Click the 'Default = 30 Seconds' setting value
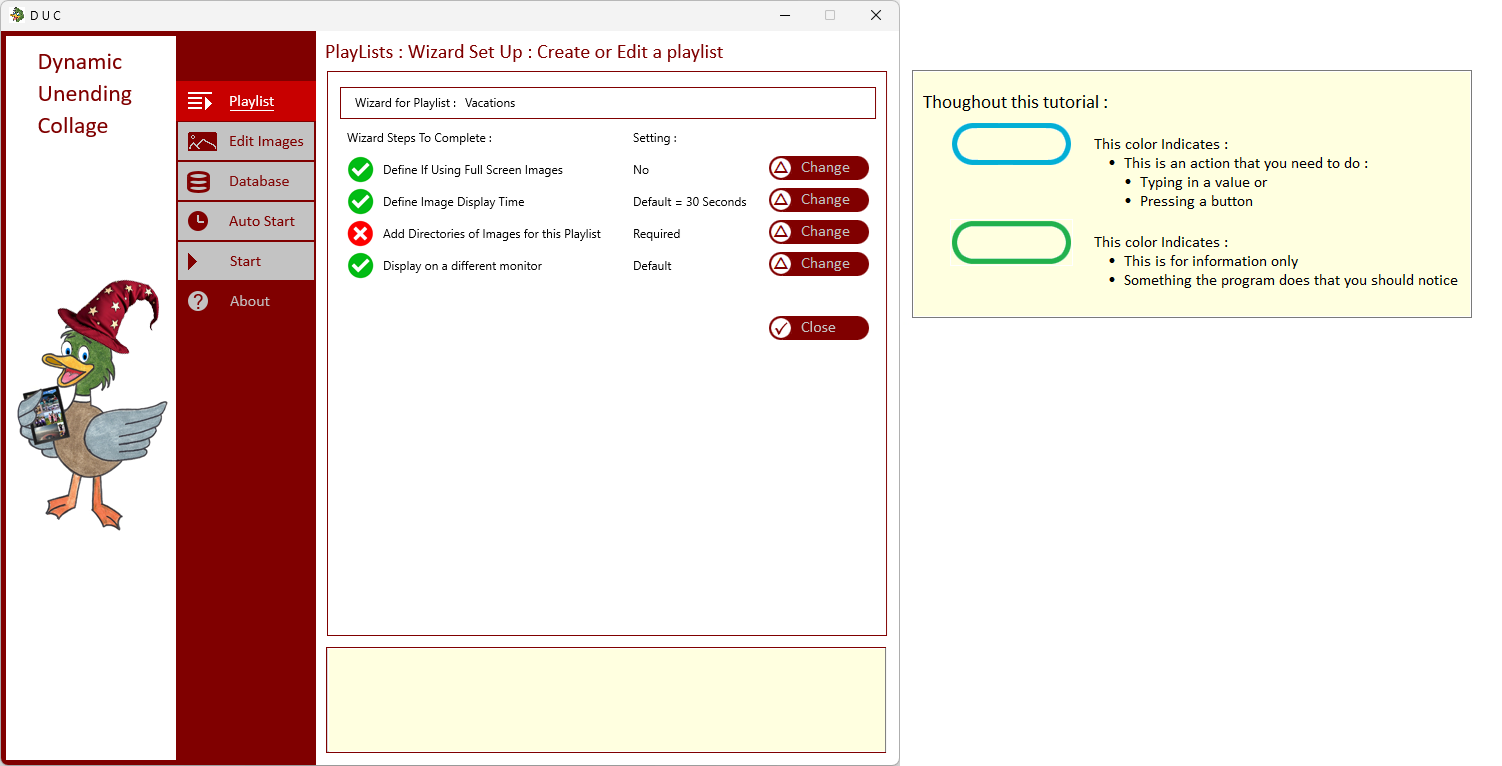The width and height of the screenshot is (1502, 766). point(690,202)
